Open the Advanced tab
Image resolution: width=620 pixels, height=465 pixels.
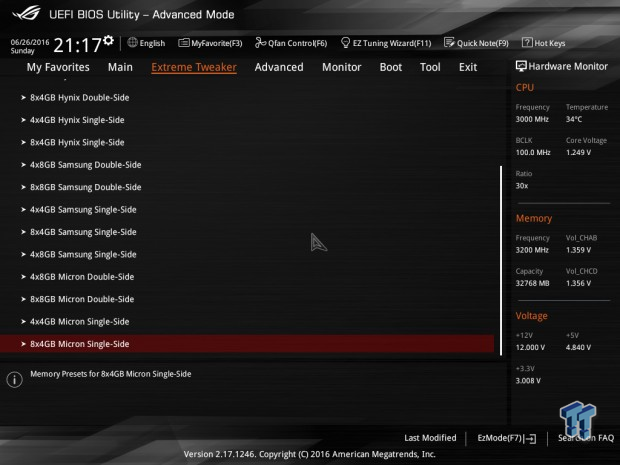[279, 67]
